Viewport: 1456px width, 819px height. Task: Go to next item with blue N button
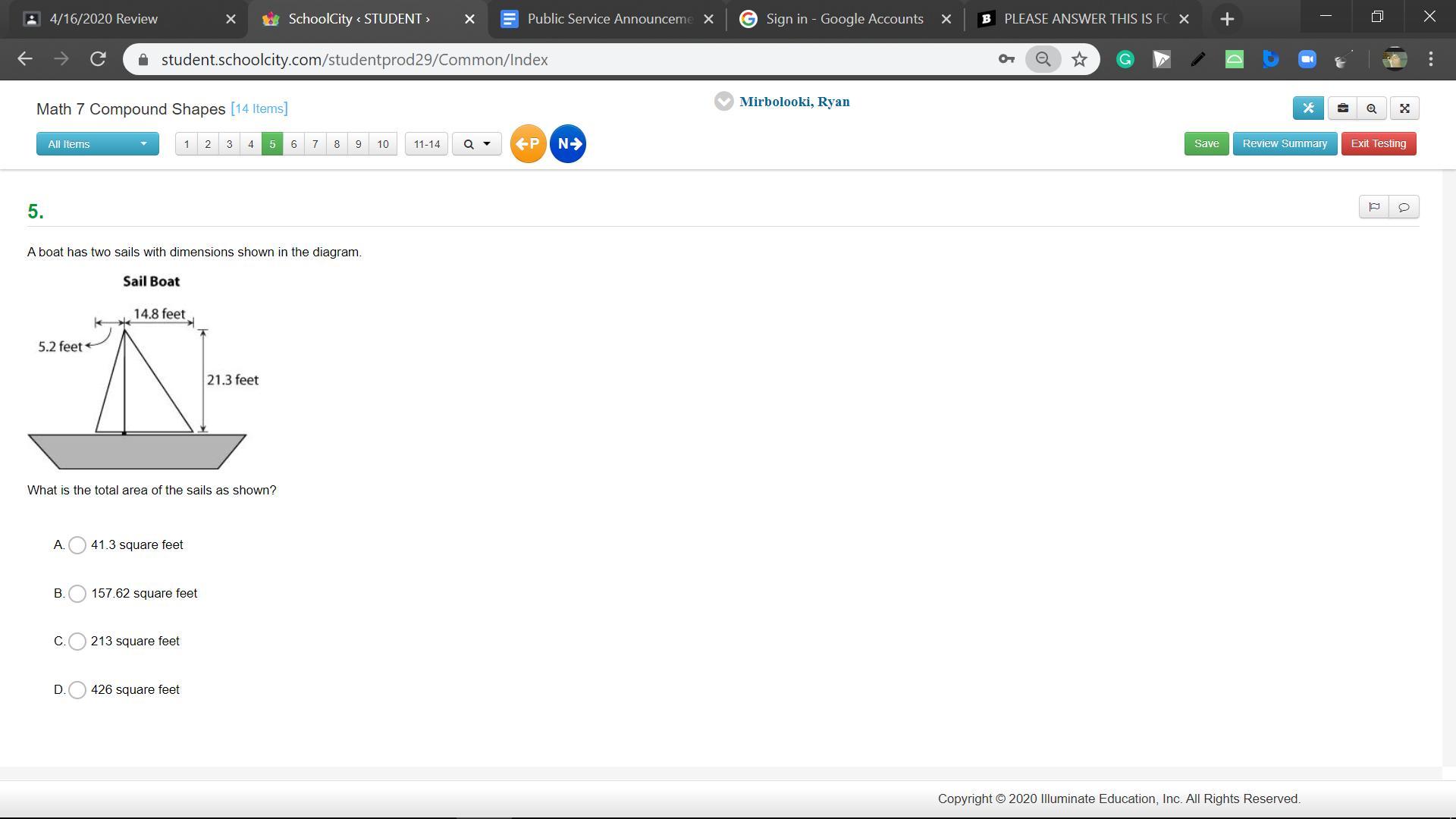(568, 143)
